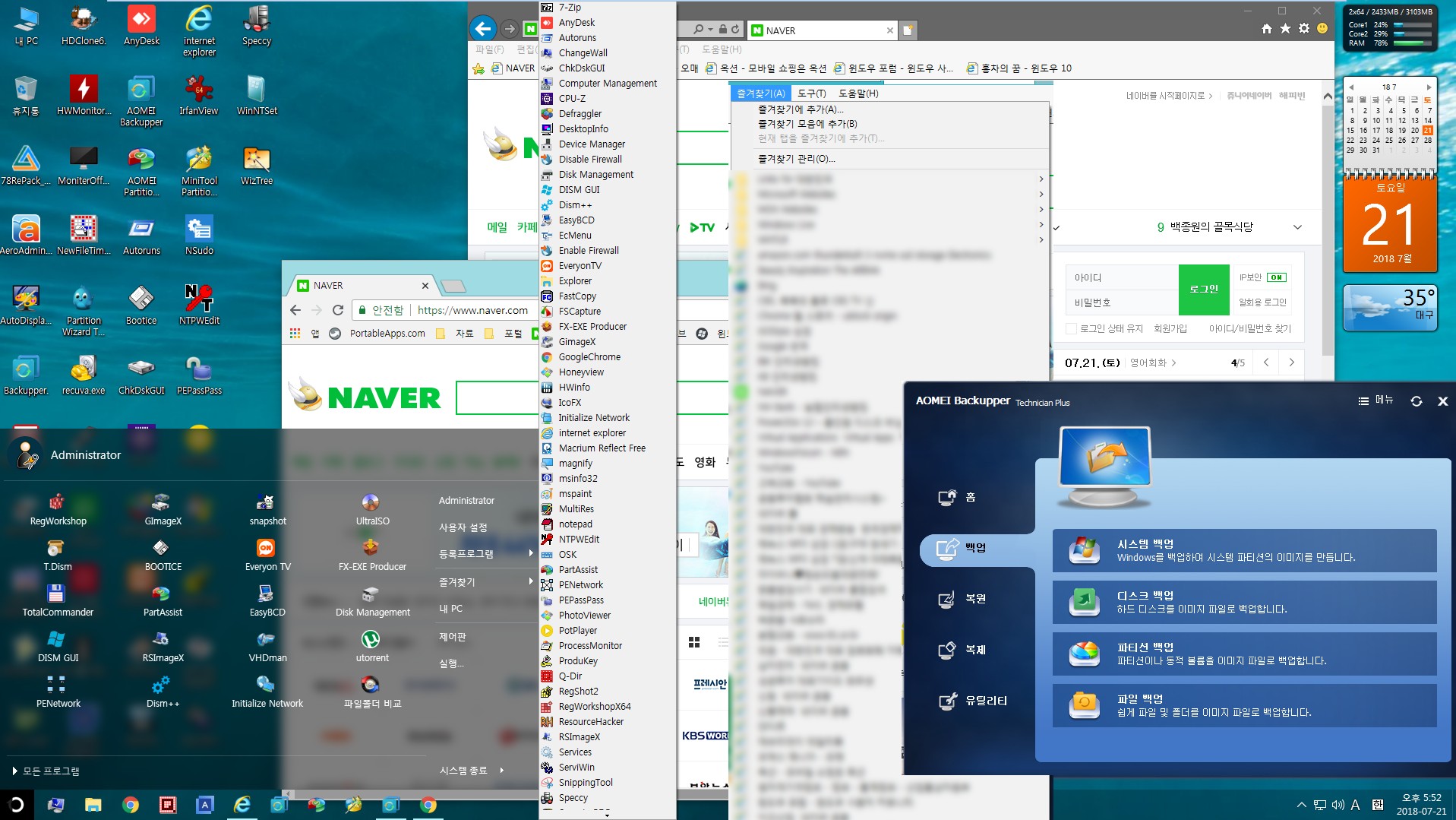Viewport: 1456px width, 820px height.
Task: Open 도구(T) menu in Internet Explorer
Action: click(x=811, y=93)
